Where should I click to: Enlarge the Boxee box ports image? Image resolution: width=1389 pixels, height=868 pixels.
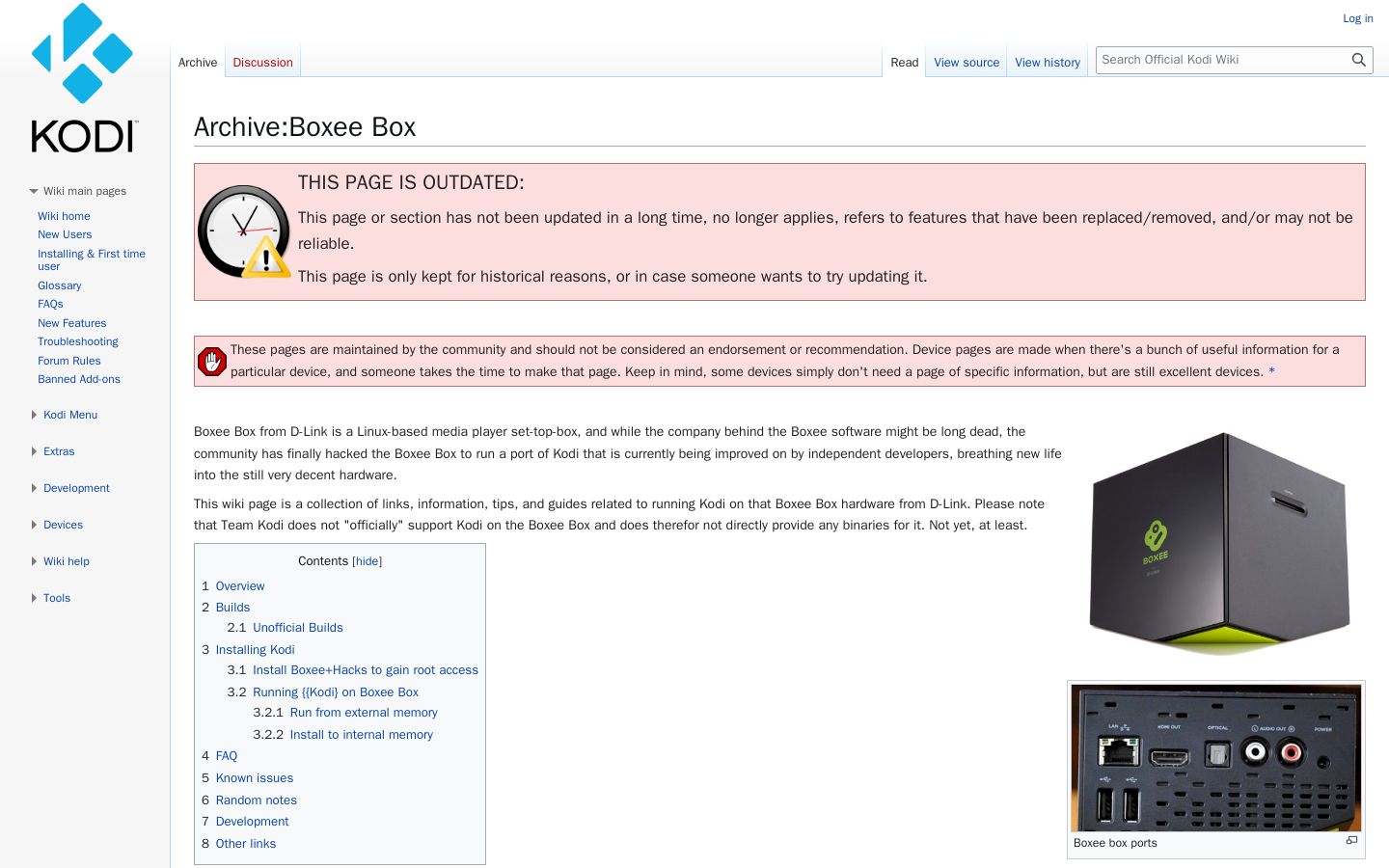[x=1351, y=840]
